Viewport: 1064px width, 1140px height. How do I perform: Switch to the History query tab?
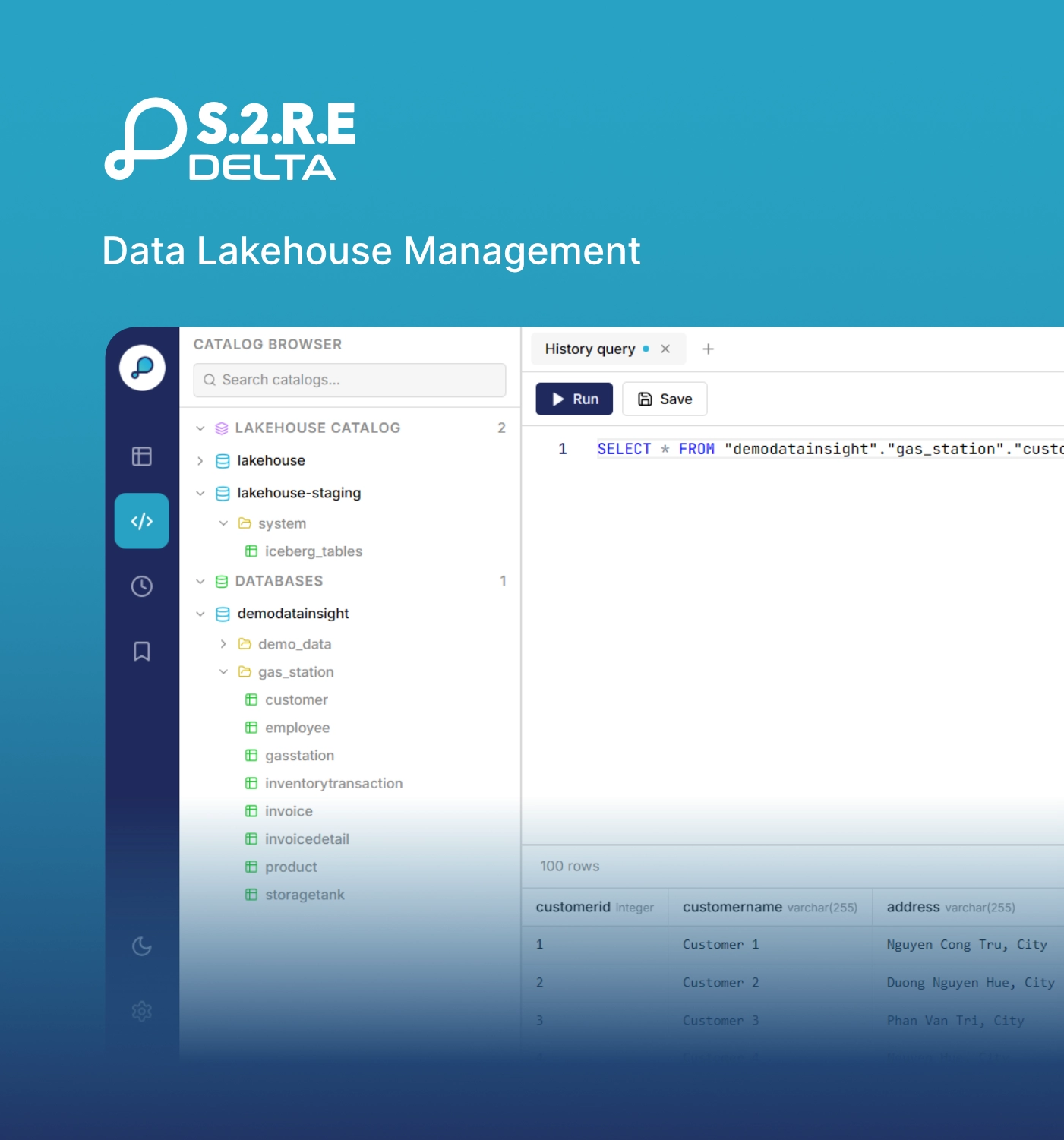coord(590,349)
